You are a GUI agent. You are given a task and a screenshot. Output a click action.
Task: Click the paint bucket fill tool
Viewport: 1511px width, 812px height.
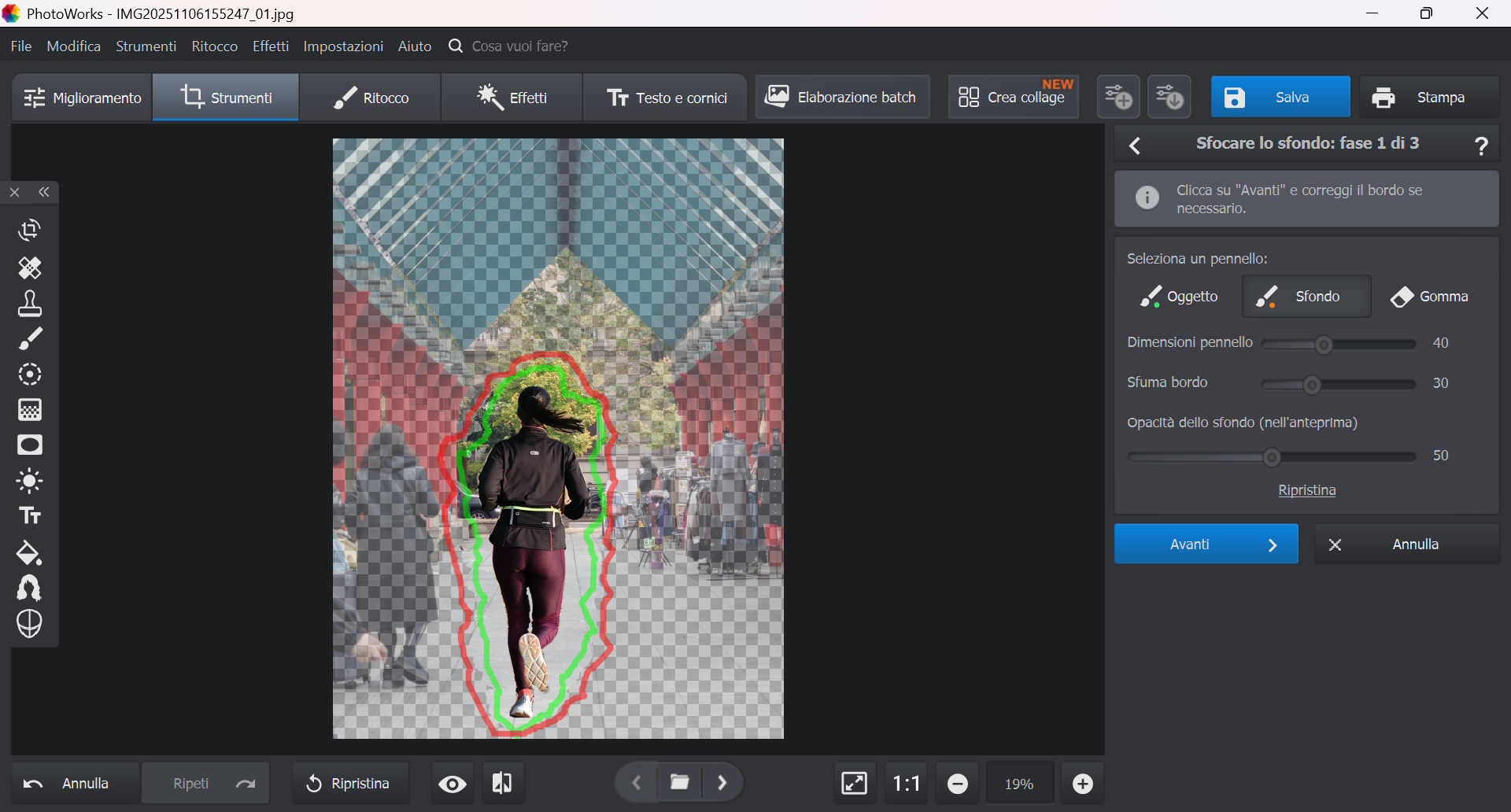pyautogui.click(x=30, y=553)
